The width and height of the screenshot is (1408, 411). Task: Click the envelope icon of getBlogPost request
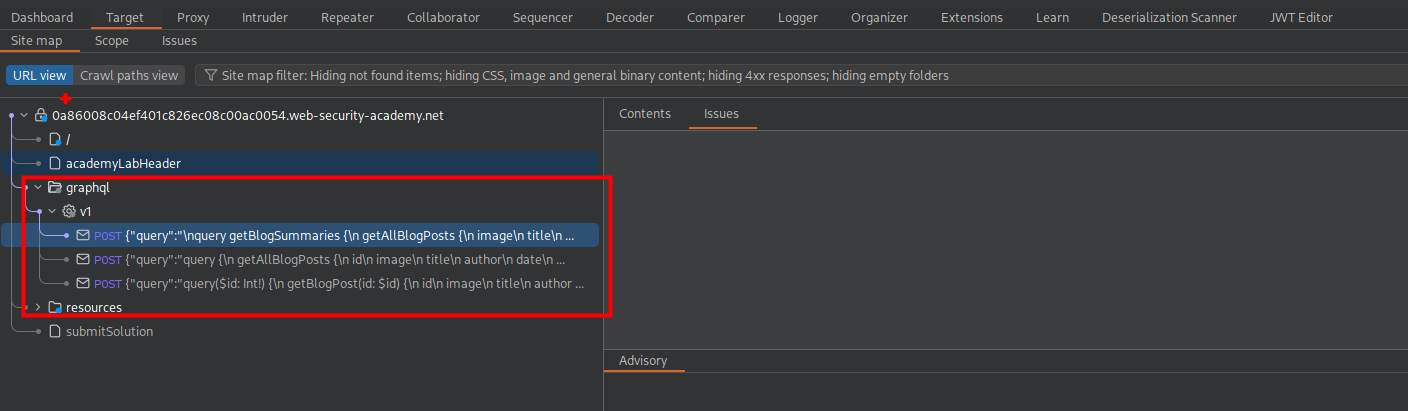click(83, 283)
